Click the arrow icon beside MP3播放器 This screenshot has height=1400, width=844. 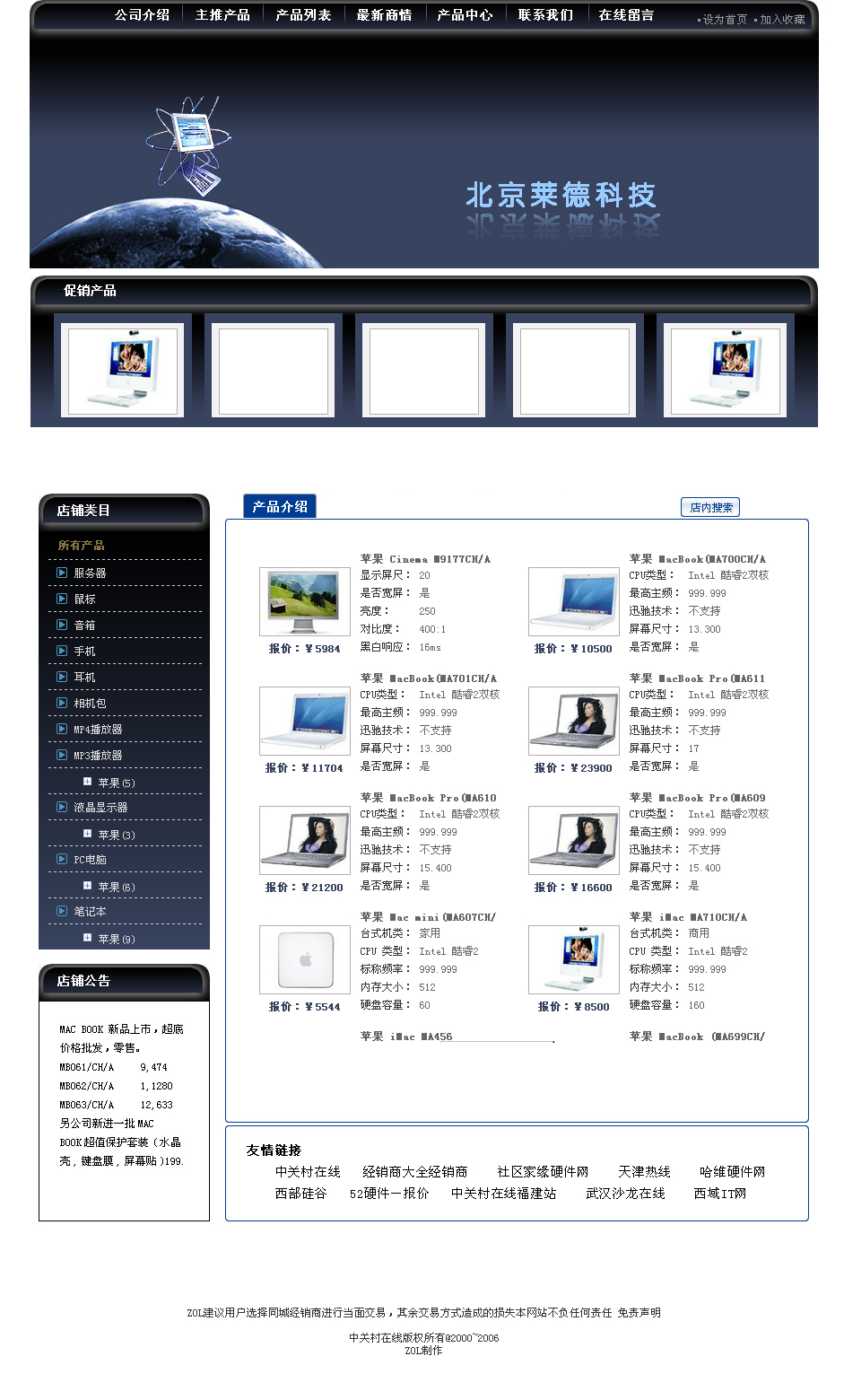coord(62,755)
